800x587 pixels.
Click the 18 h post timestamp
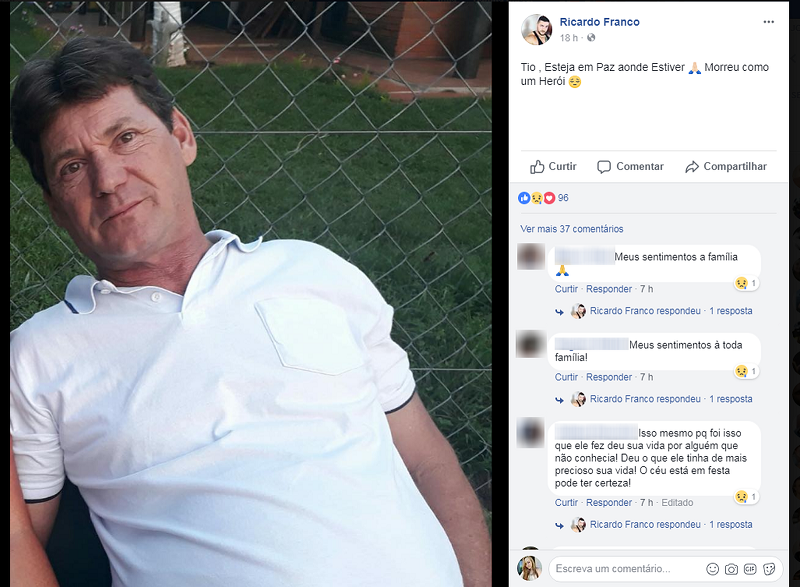[x=568, y=38]
